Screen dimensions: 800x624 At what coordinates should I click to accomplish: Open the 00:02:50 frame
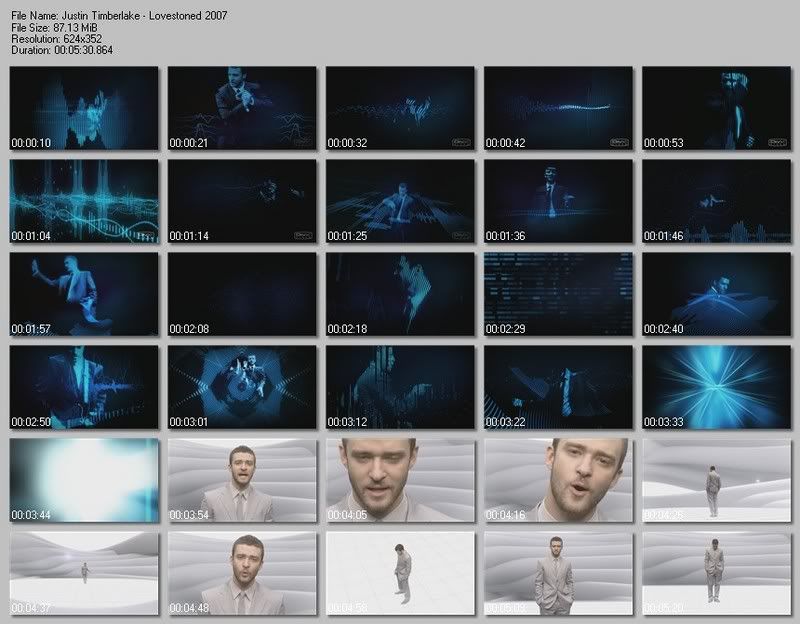(x=84, y=387)
